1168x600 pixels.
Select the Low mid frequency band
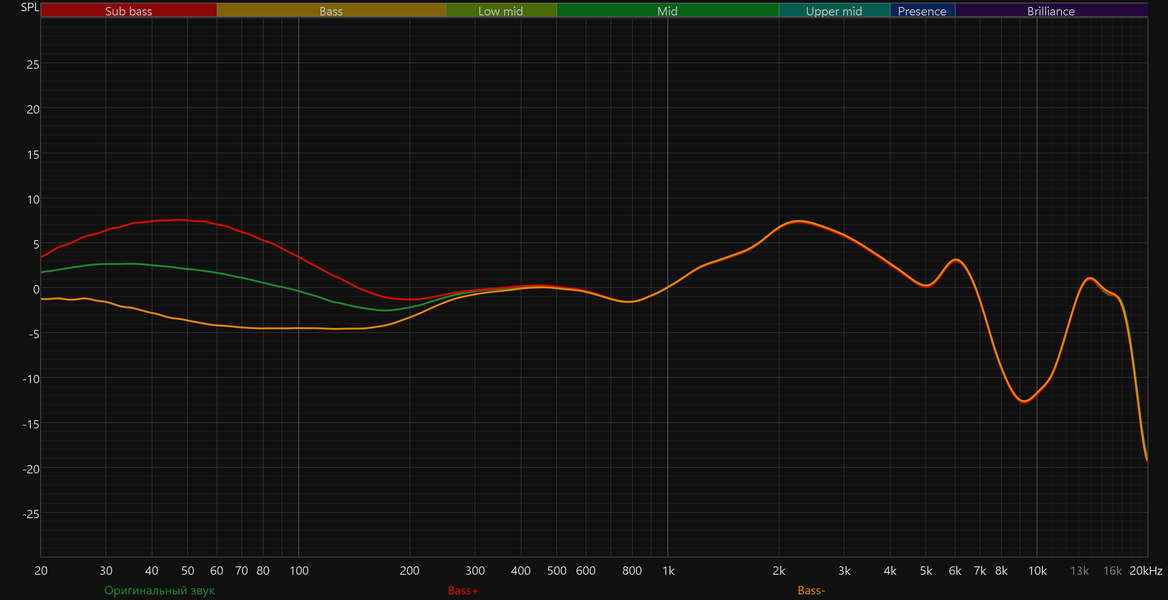pos(501,11)
